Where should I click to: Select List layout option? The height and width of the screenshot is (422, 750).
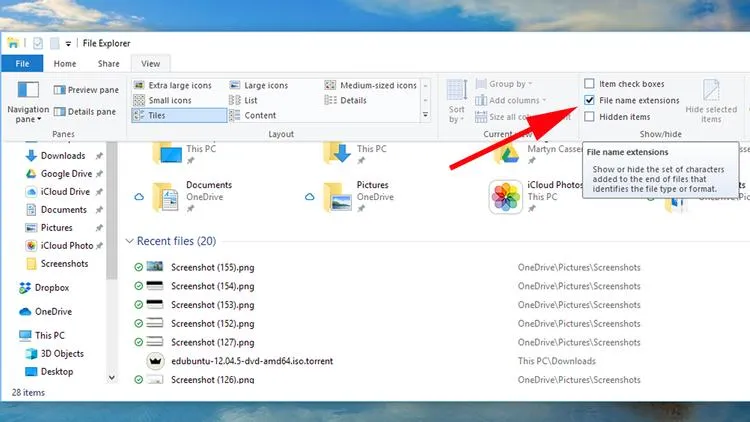click(x=243, y=100)
